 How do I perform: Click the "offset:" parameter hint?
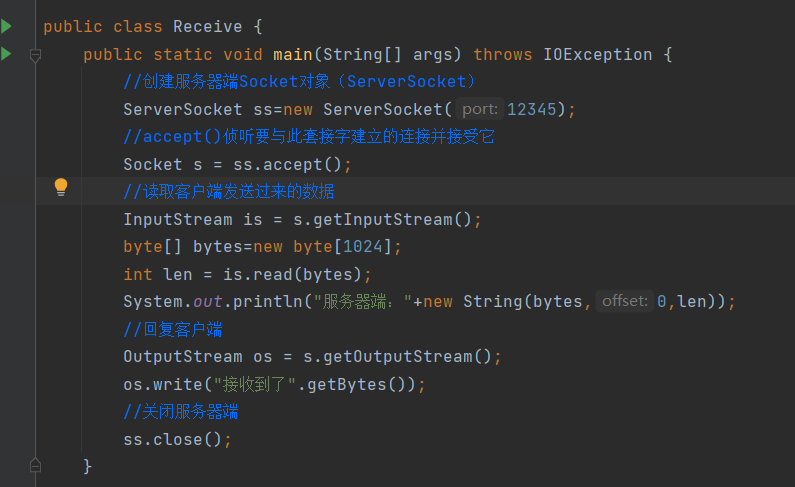pyautogui.click(x=625, y=301)
